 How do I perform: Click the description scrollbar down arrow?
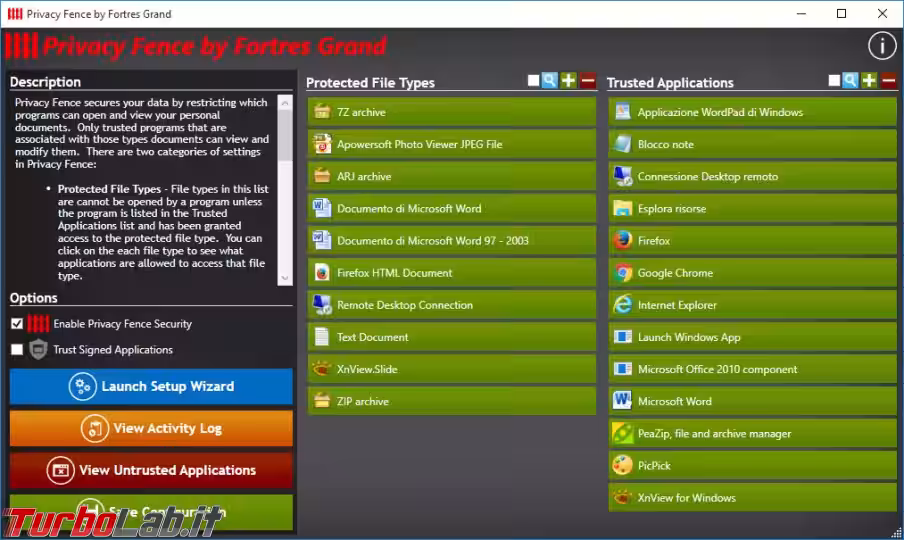285,278
